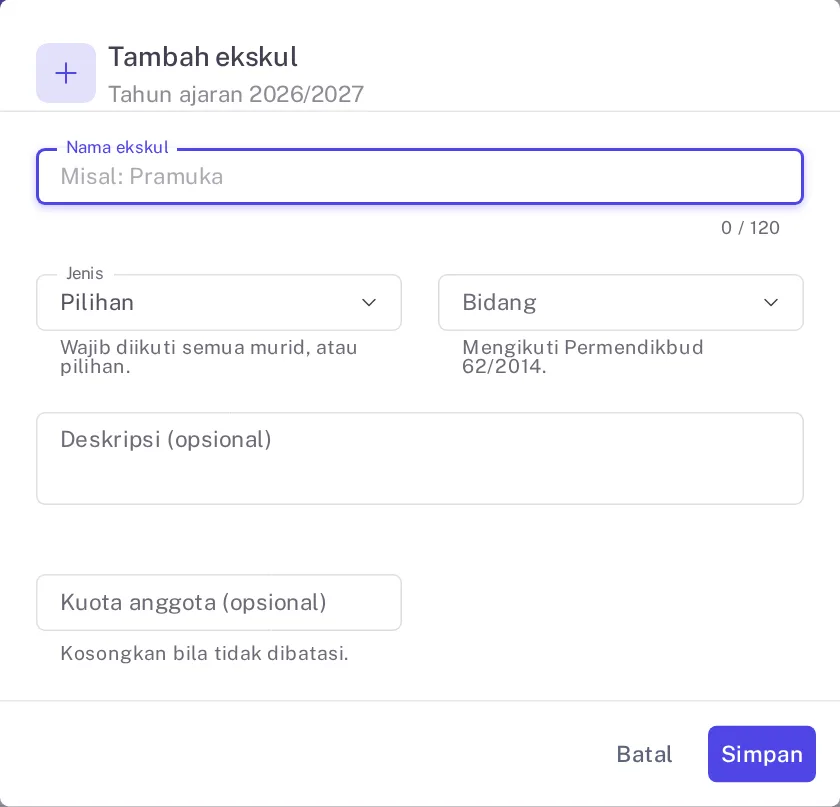Save the form with Simpan

pyautogui.click(x=761, y=754)
